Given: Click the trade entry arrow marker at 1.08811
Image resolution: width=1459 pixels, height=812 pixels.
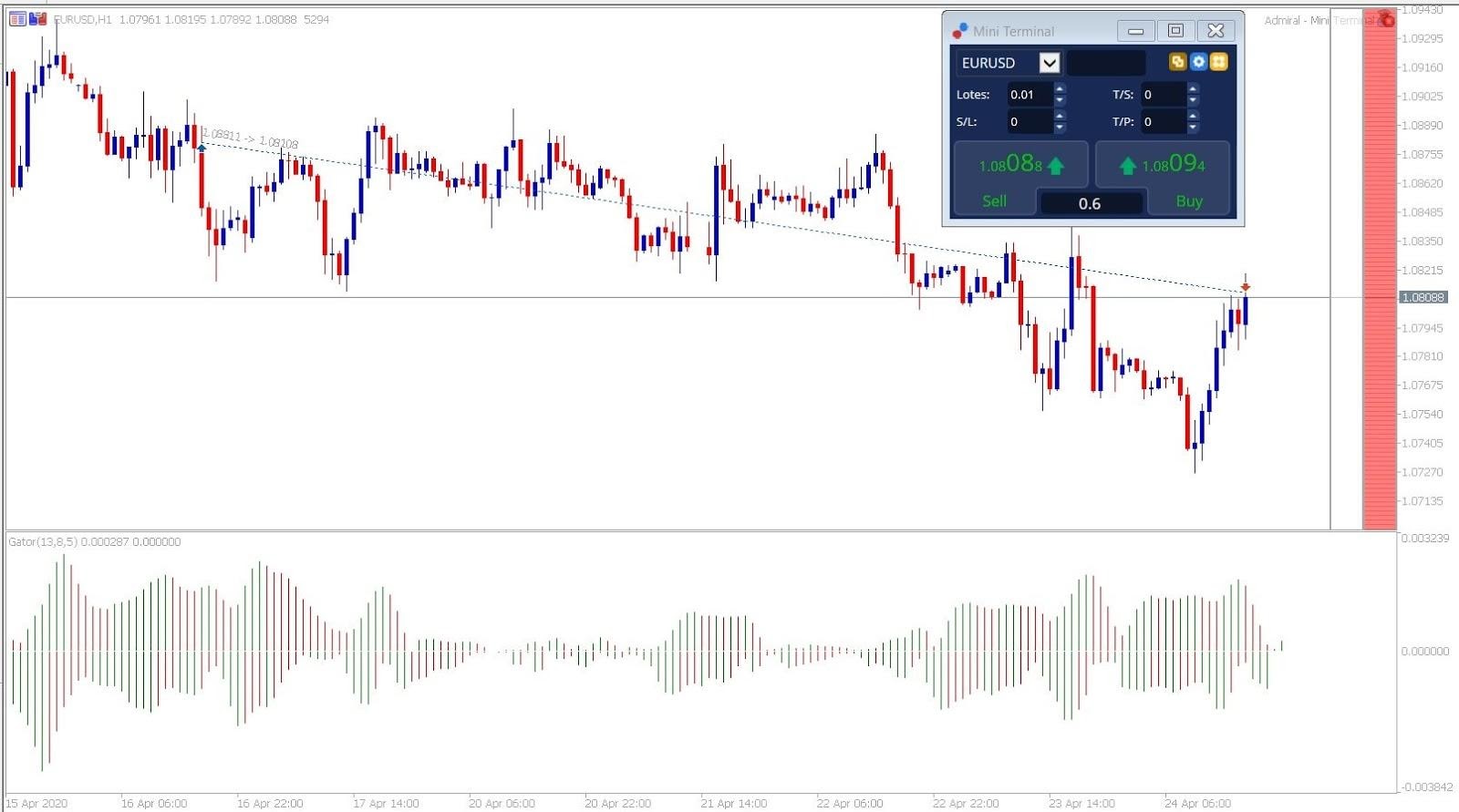Looking at the screenshot, I should point(202,147).
